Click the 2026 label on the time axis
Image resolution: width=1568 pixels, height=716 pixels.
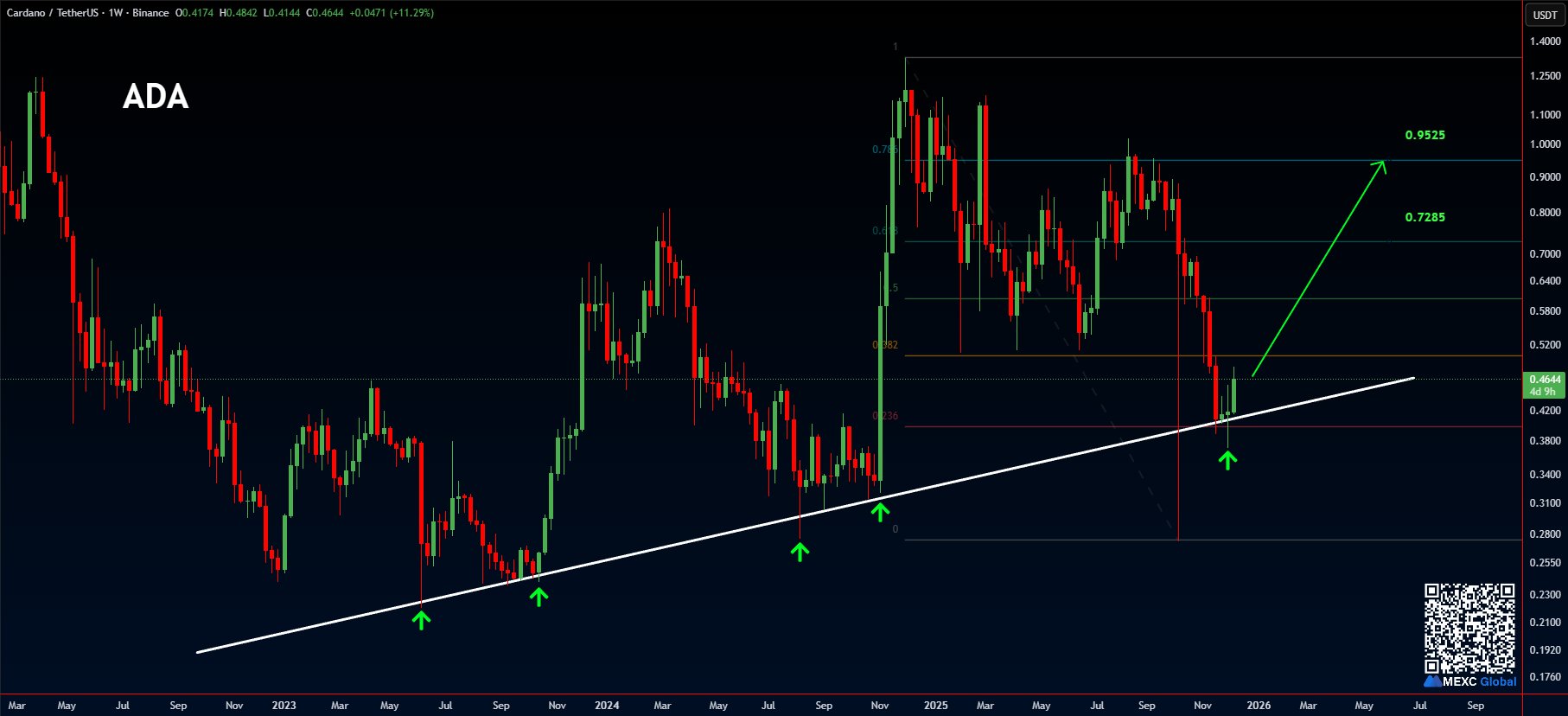[x=1259, y=706]
